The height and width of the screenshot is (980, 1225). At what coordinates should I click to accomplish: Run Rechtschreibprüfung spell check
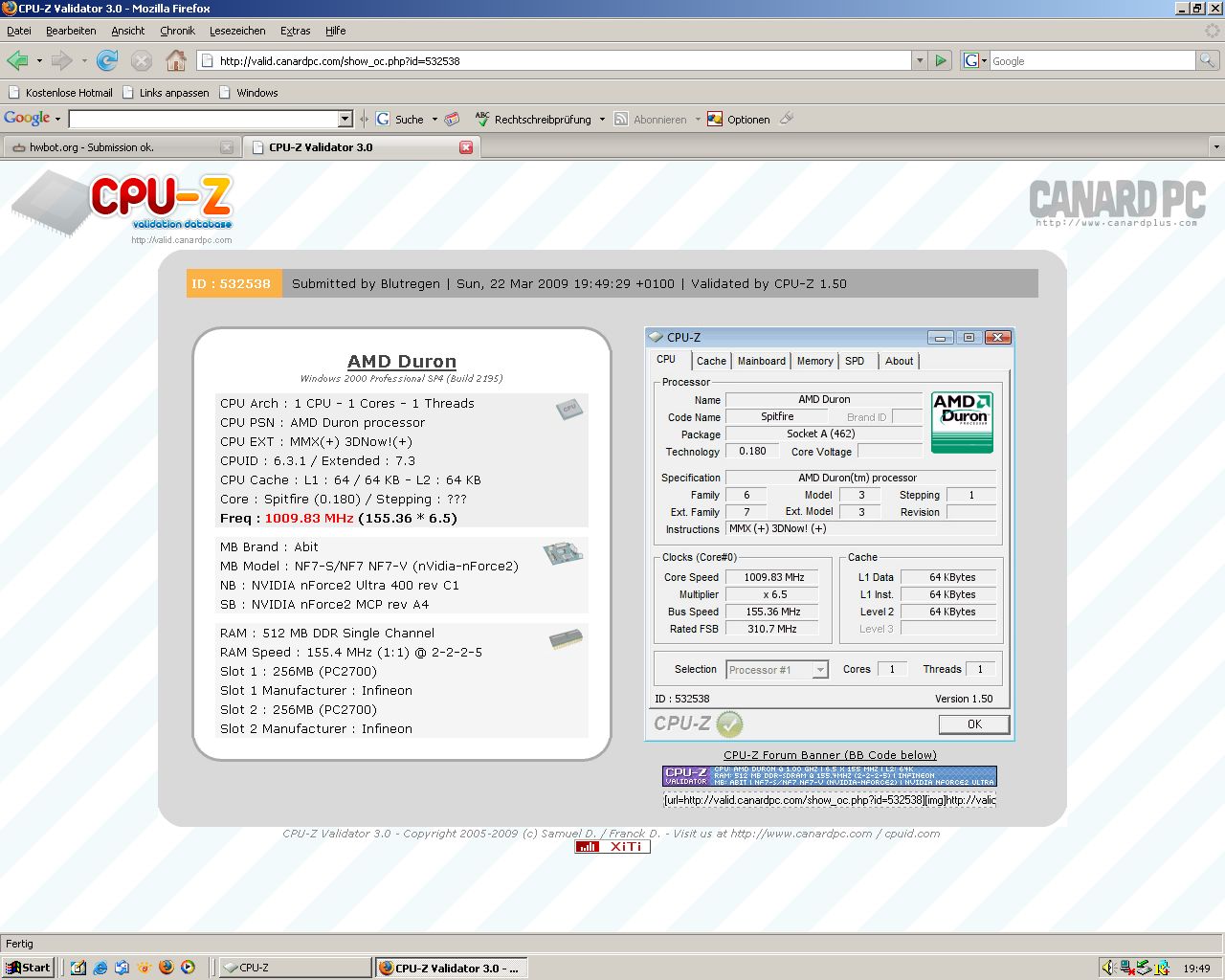[534, 119]
